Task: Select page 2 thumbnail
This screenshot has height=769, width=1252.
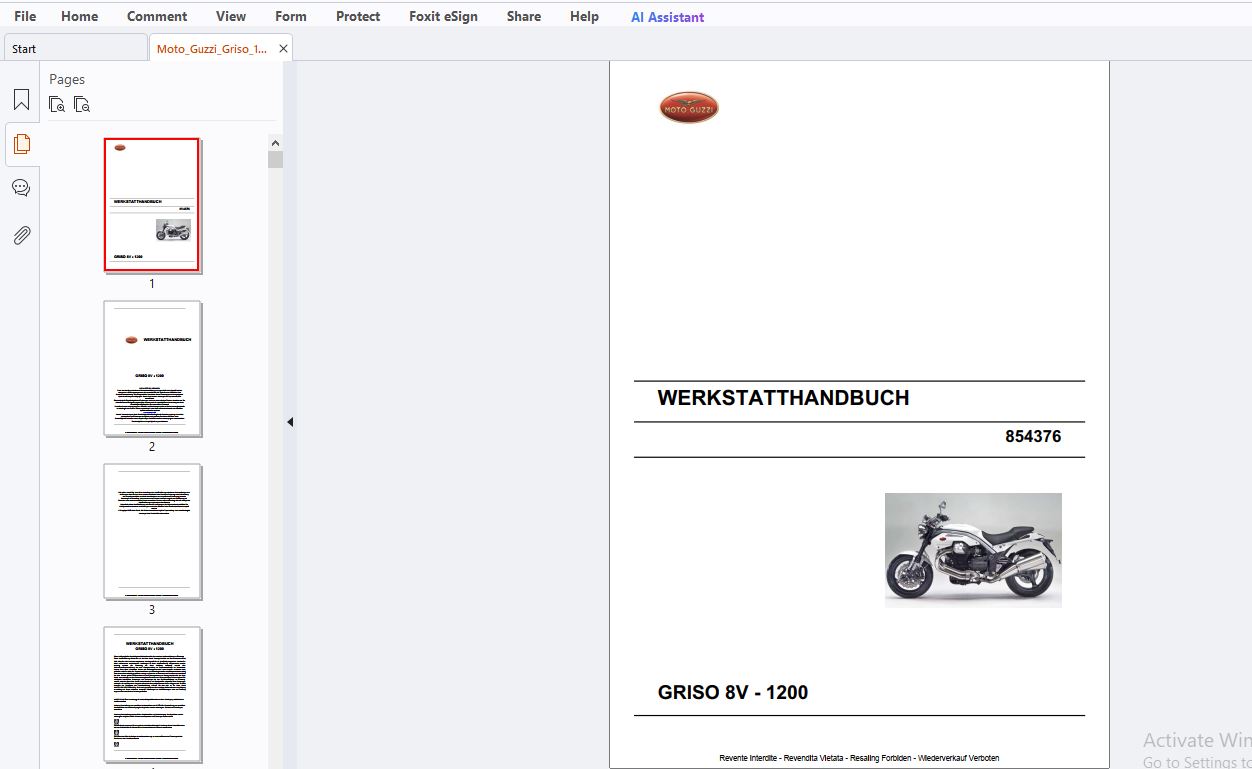Action: 152,368
